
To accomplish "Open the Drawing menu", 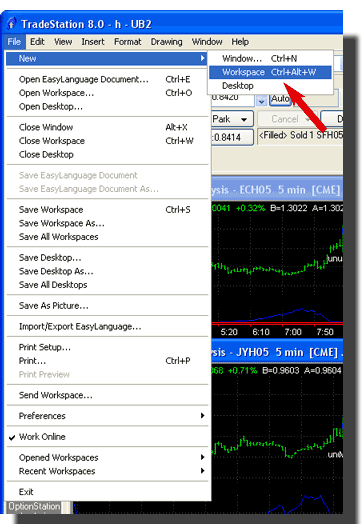I will 166,42.
